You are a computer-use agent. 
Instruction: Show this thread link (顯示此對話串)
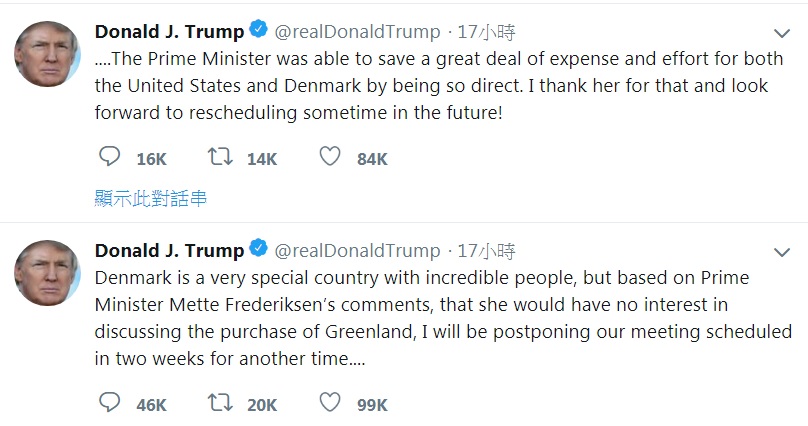[x=150, y=198]
